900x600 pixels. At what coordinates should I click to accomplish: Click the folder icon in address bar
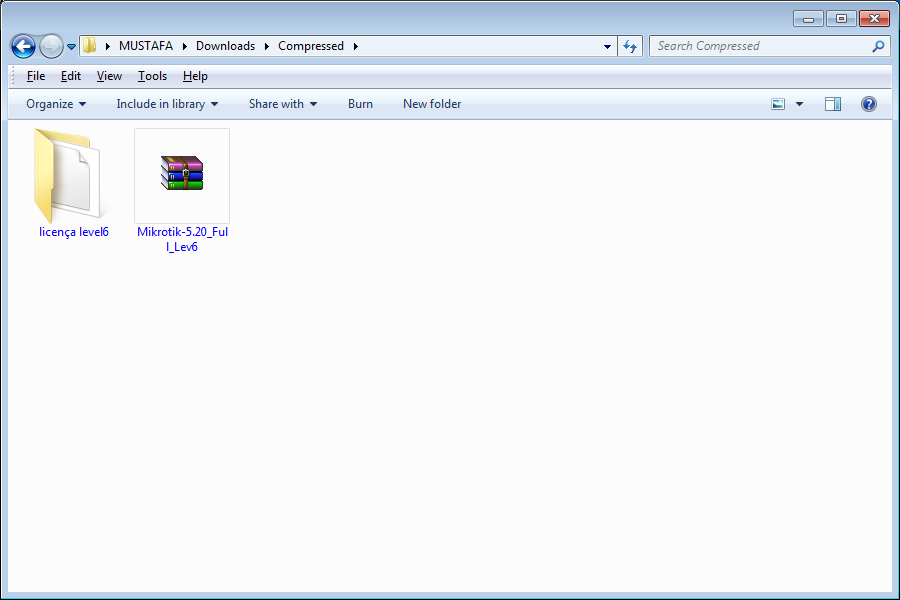[x=90, y=46]
